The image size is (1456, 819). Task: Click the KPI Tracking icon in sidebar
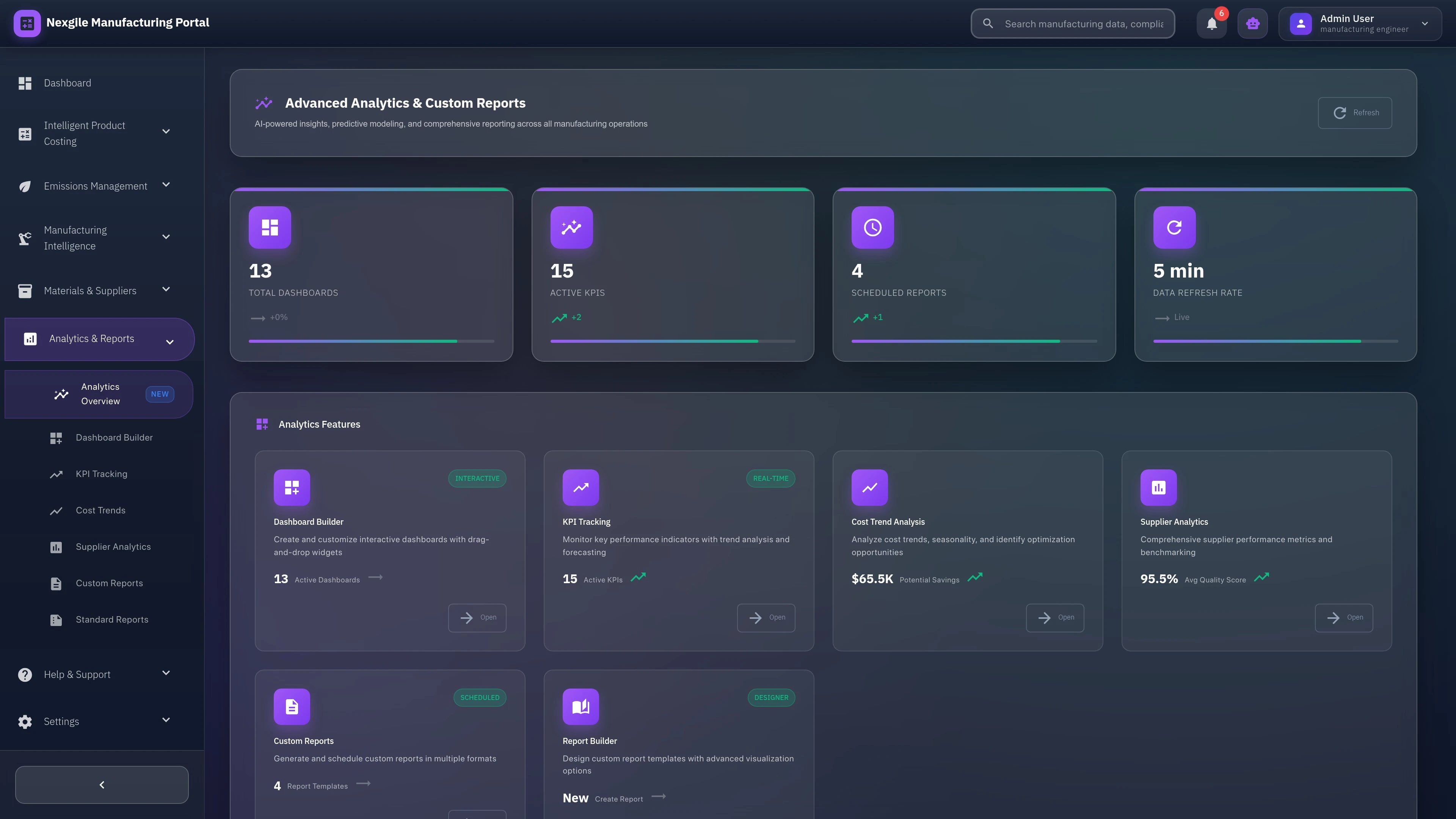coord(56,474)
